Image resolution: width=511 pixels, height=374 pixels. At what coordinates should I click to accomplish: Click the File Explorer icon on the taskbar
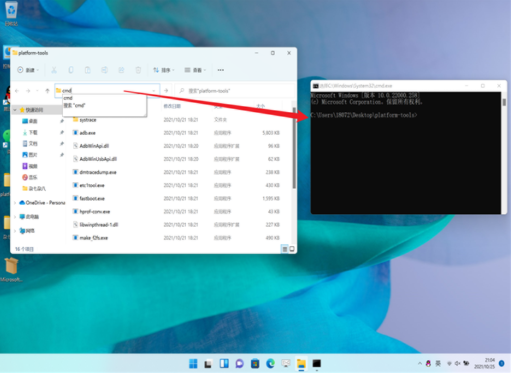tap(301, 363)
